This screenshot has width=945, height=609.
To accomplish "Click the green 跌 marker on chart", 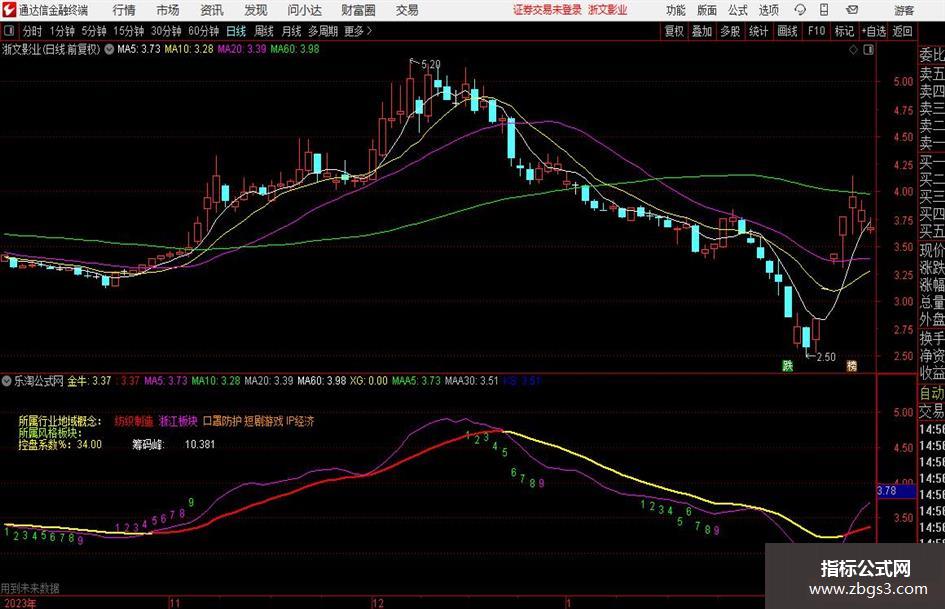I will 787,365.
